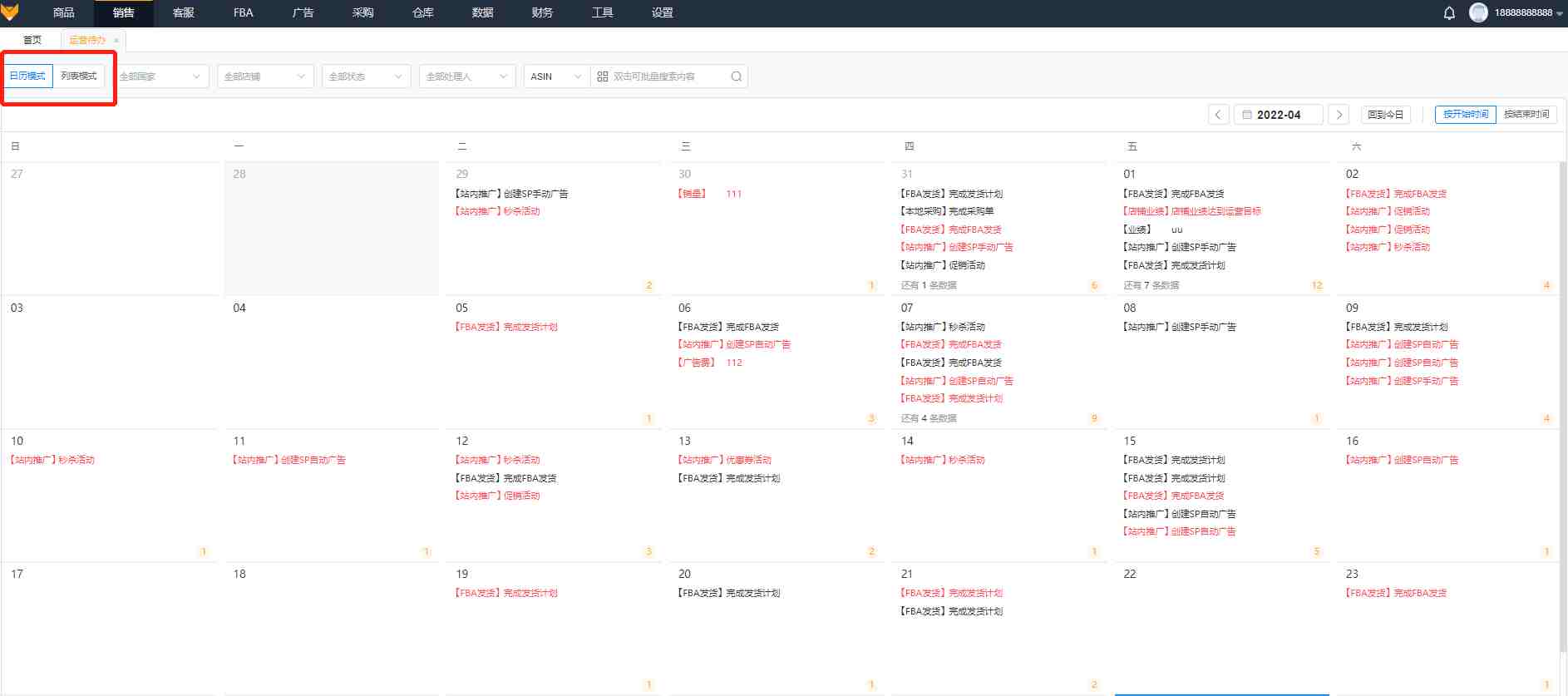The image size is (1568, 696).
Task: Click the fox logo in top-left corner
Action: pyautogui.click(x=10, y=12)
